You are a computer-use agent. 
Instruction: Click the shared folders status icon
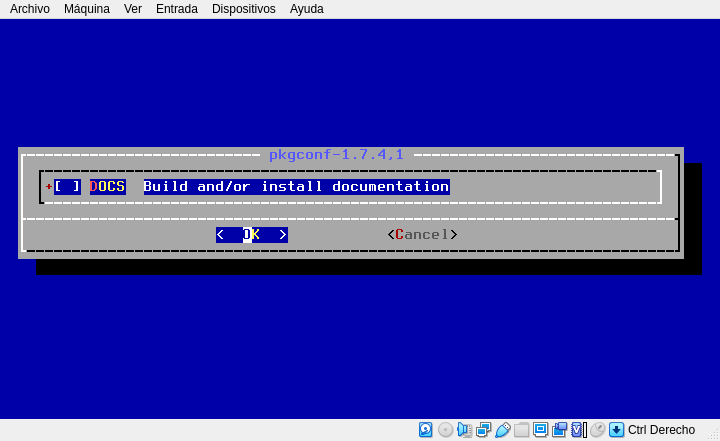(522, 430)
